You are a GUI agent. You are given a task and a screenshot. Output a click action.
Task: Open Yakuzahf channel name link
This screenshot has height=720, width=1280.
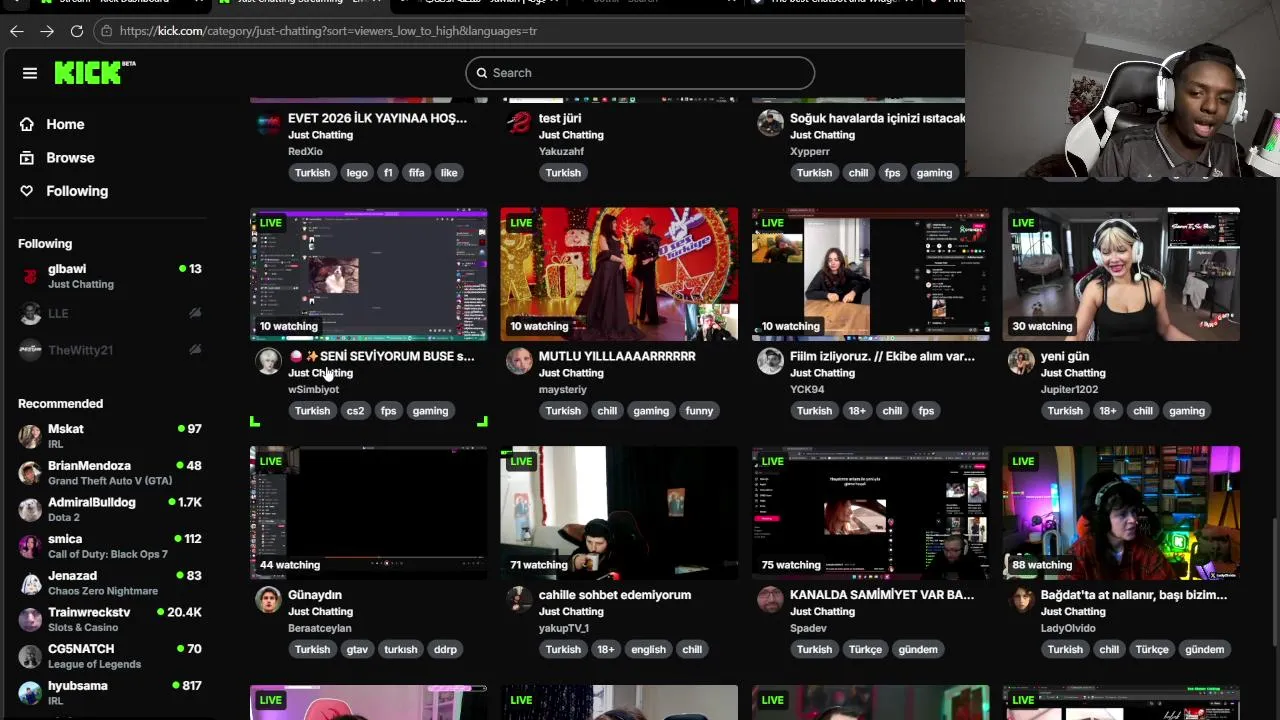[561, 151]
